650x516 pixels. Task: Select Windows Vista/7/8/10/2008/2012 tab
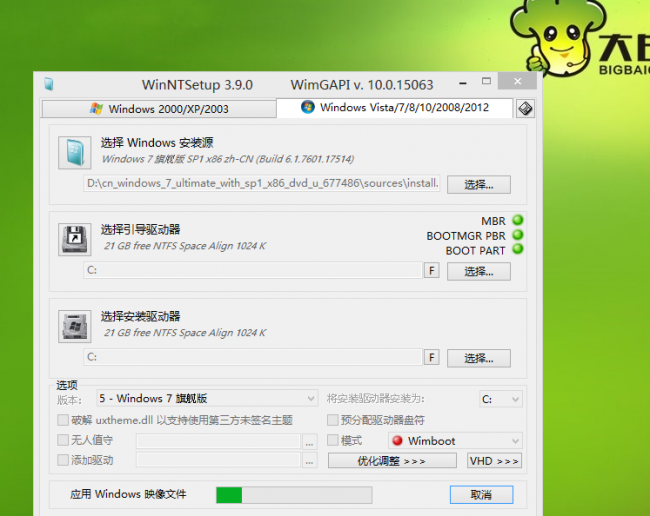point(395,108)
